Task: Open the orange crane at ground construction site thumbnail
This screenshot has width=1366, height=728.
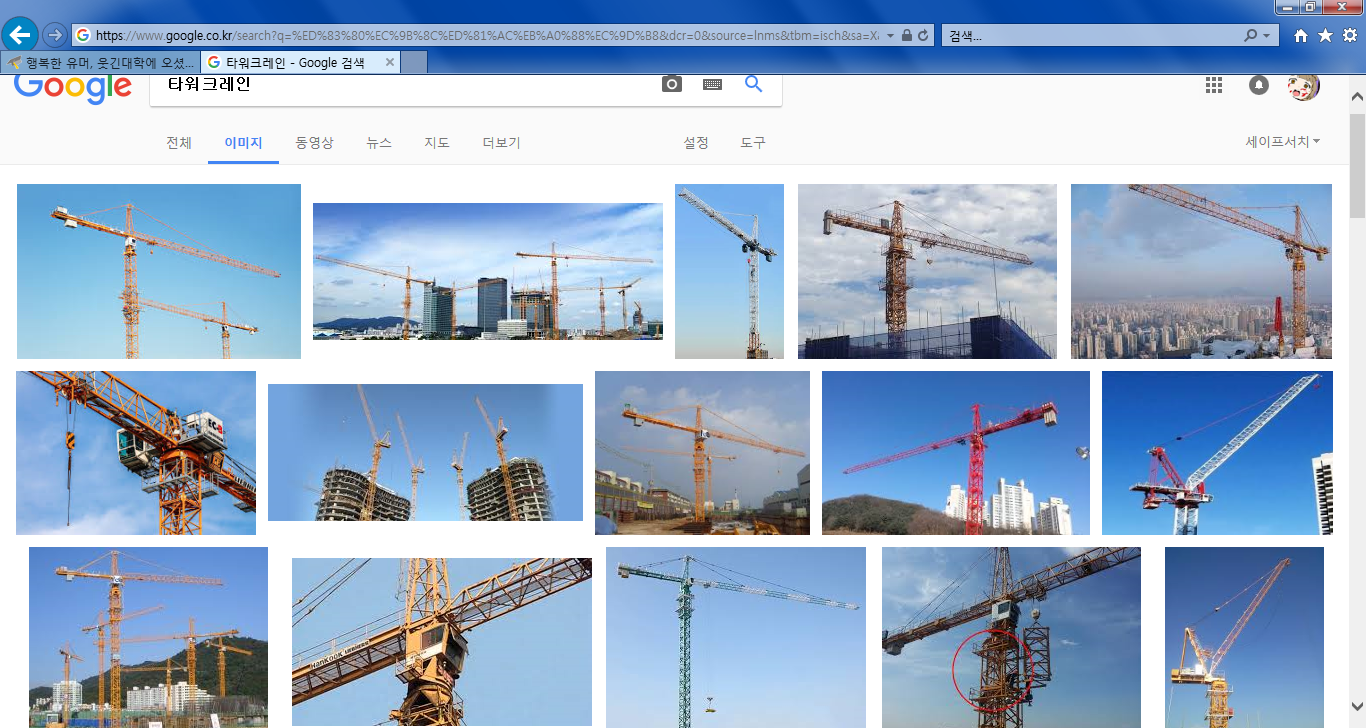Action: 702,453
